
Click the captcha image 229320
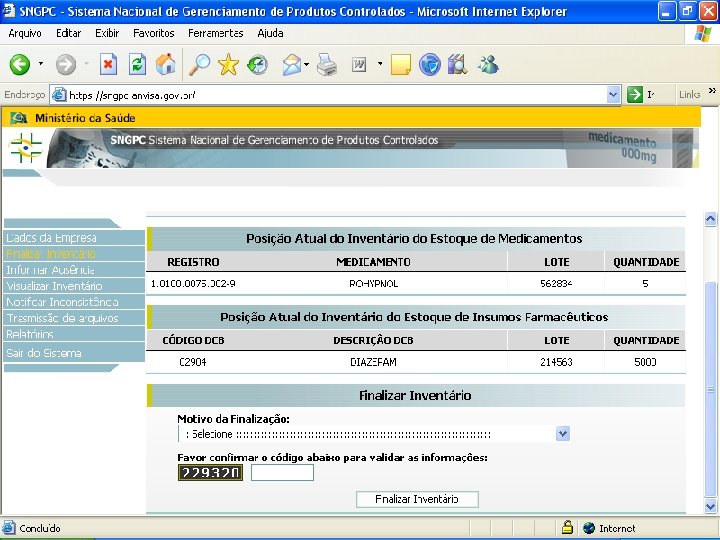point(210,472)
